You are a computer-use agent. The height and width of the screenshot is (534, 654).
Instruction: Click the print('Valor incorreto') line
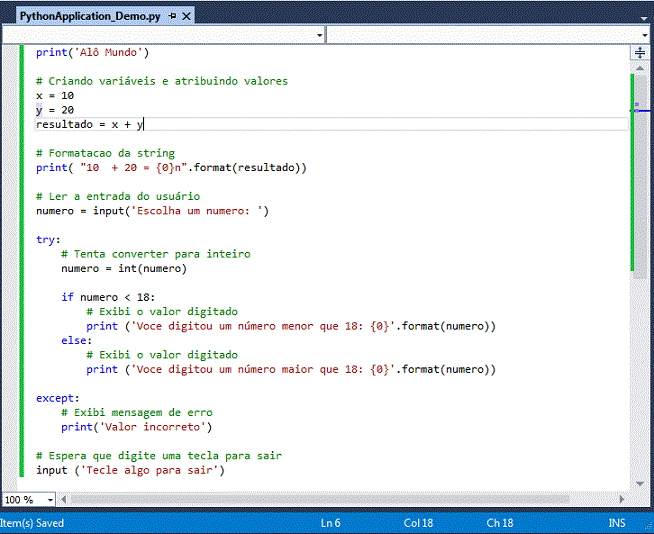point(136,427)
